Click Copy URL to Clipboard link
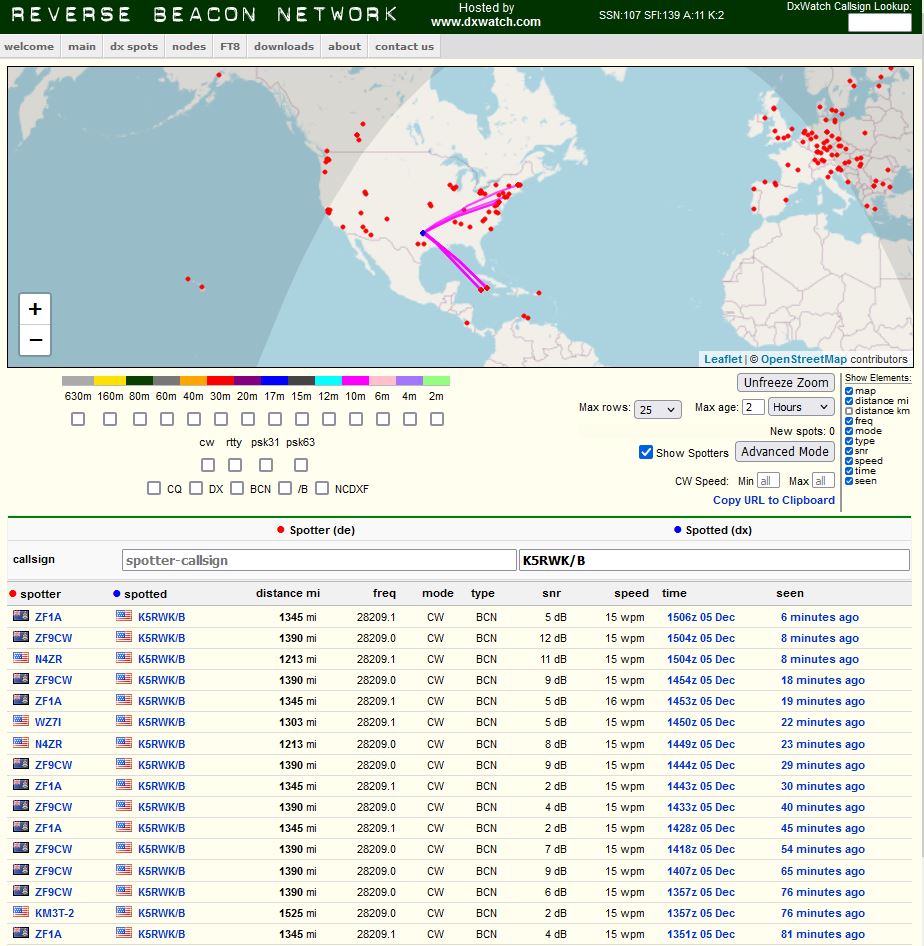The image size is (924, 946). click(774, 500)
